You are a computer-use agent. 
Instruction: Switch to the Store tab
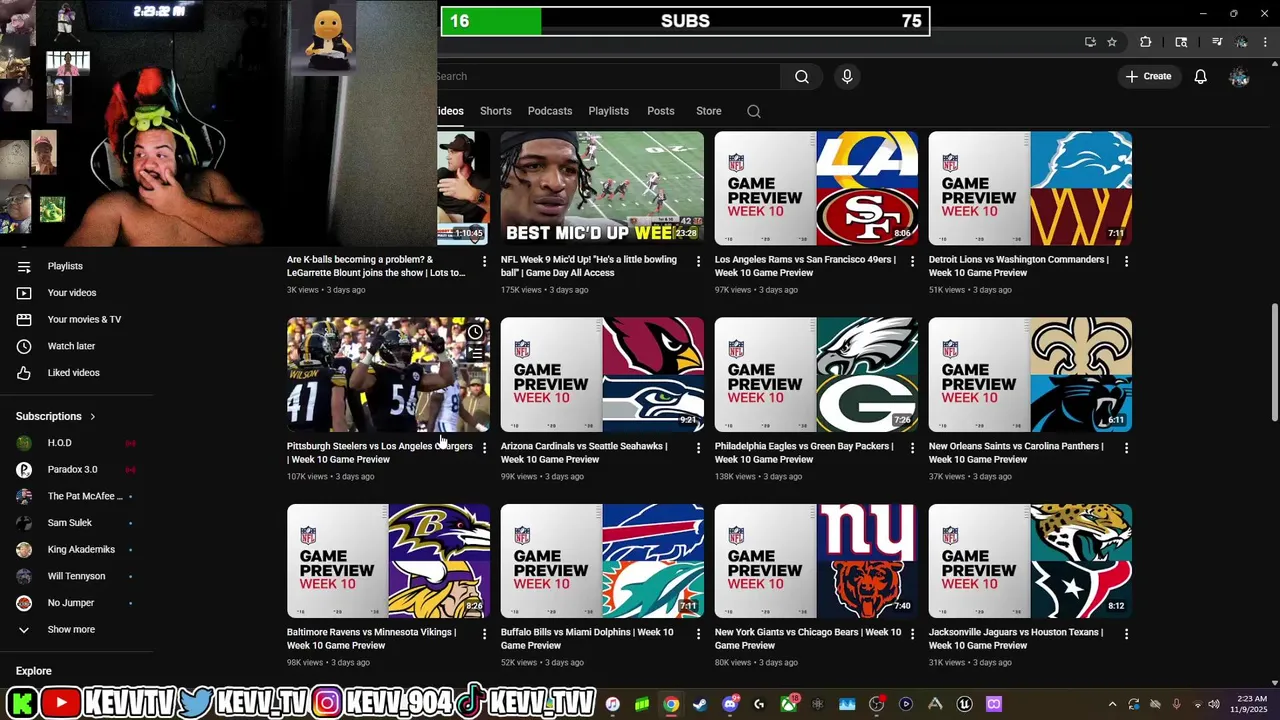(708, 111)
